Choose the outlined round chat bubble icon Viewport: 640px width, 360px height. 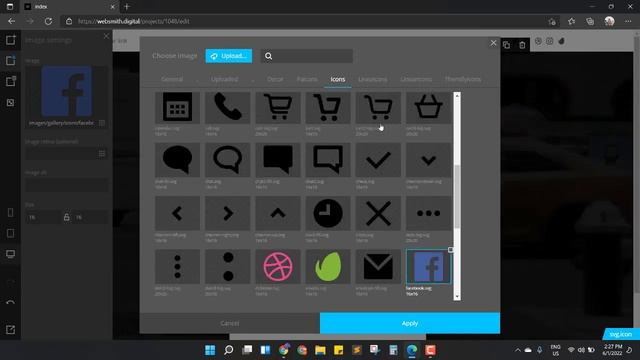227,160
